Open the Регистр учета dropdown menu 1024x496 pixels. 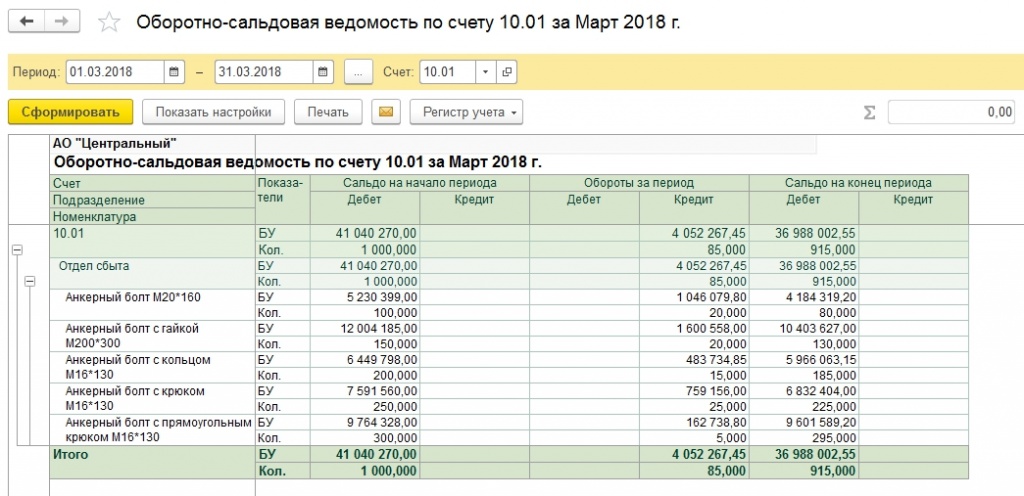pos(466,112)
